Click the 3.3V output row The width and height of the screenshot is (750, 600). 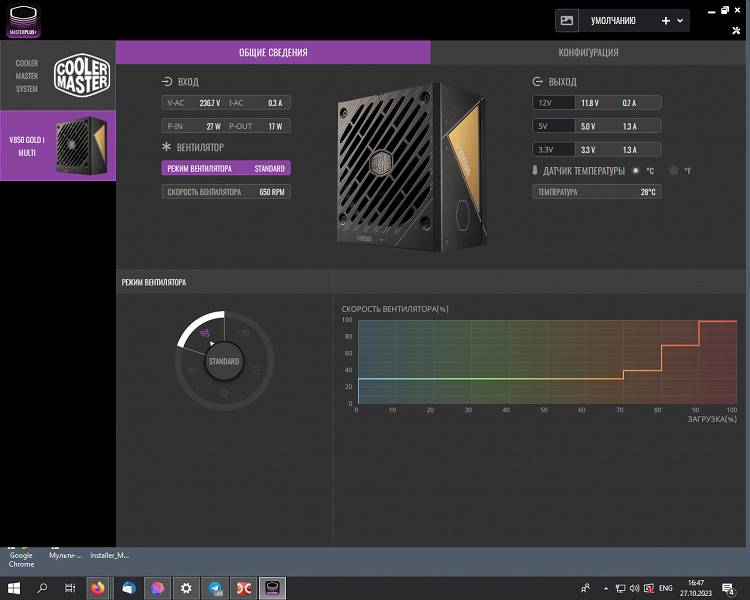tap(597, 150)
